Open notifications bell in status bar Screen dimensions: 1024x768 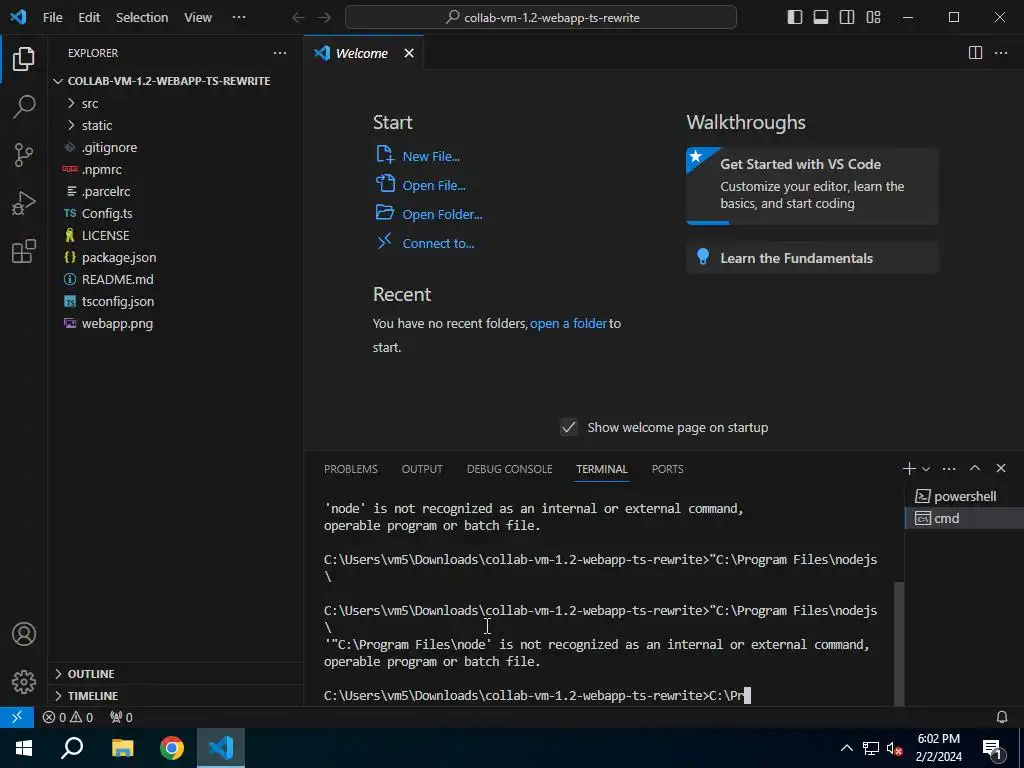coord(1002,717)
